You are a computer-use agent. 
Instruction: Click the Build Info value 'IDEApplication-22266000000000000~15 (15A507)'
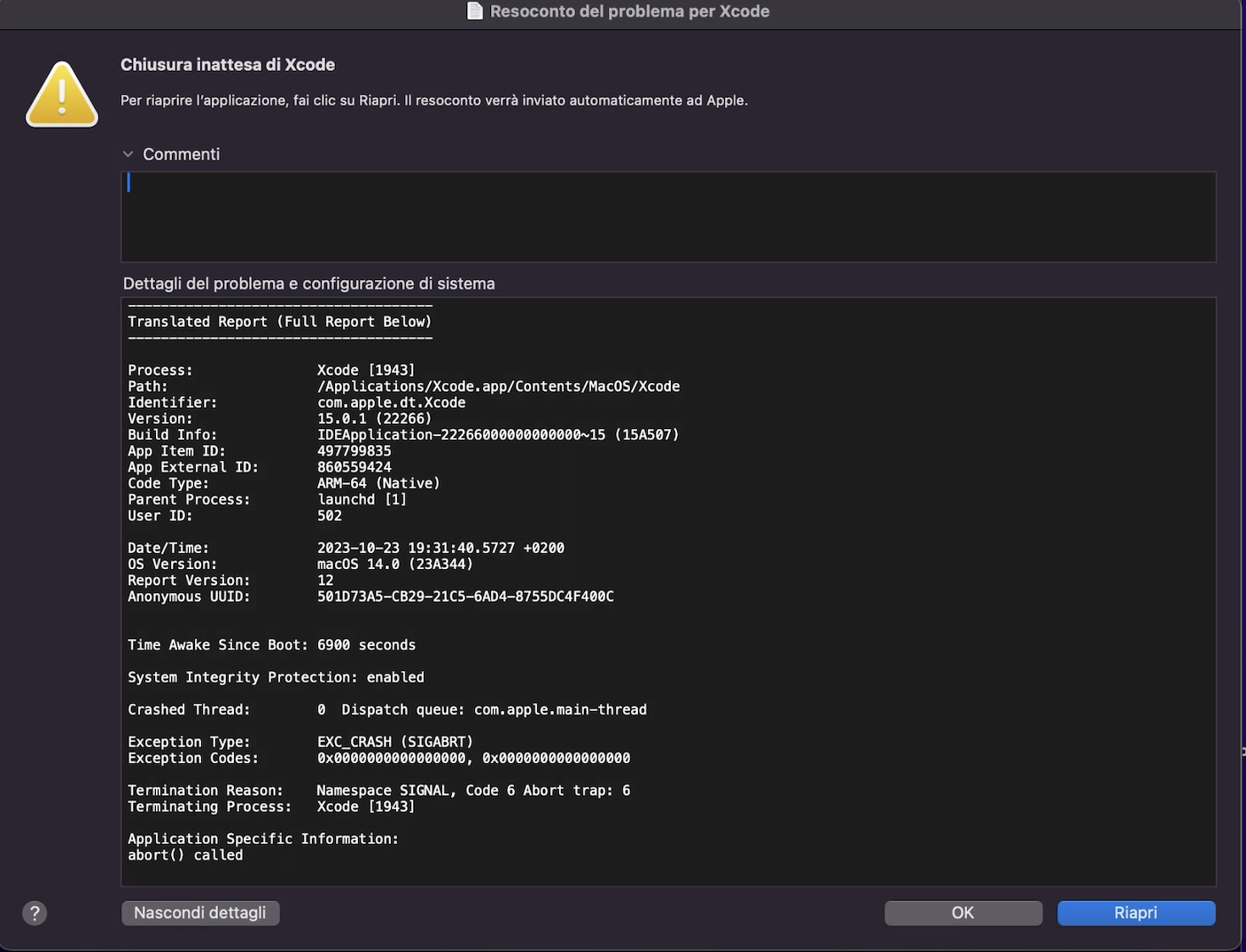pyautogui.click(x=498, y=435)
